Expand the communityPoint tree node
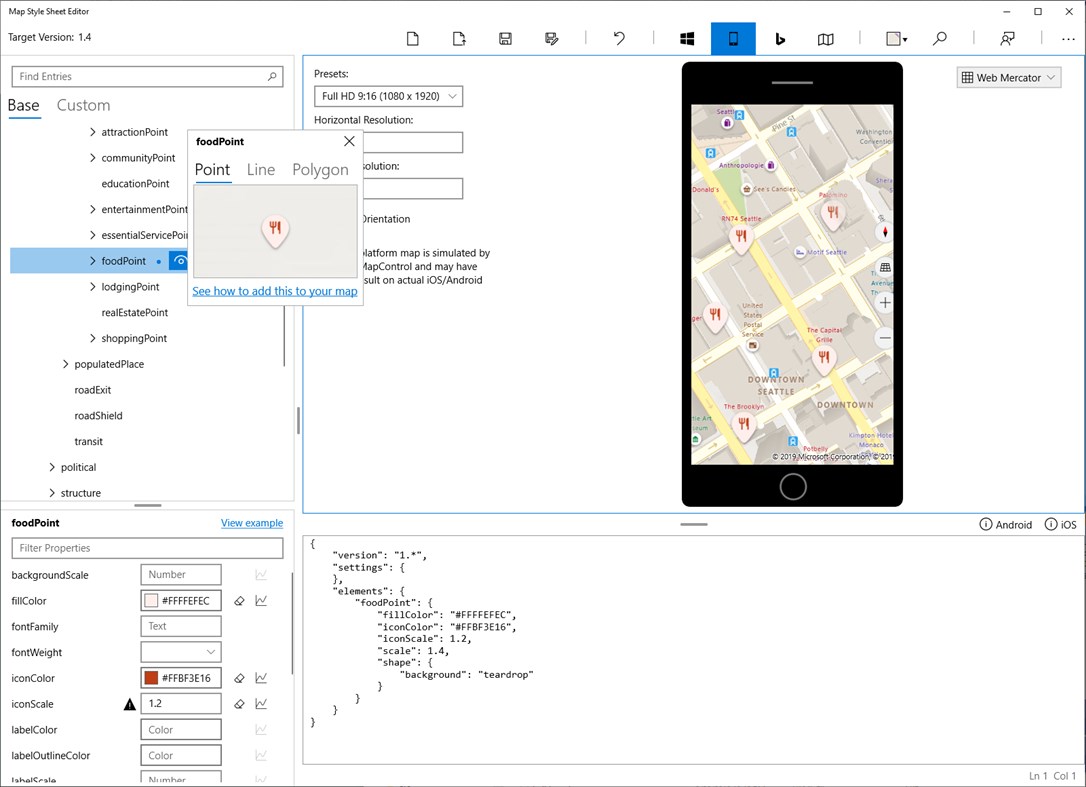The height and width of the screenshot is (787, 1086). [x=93, y=158]
